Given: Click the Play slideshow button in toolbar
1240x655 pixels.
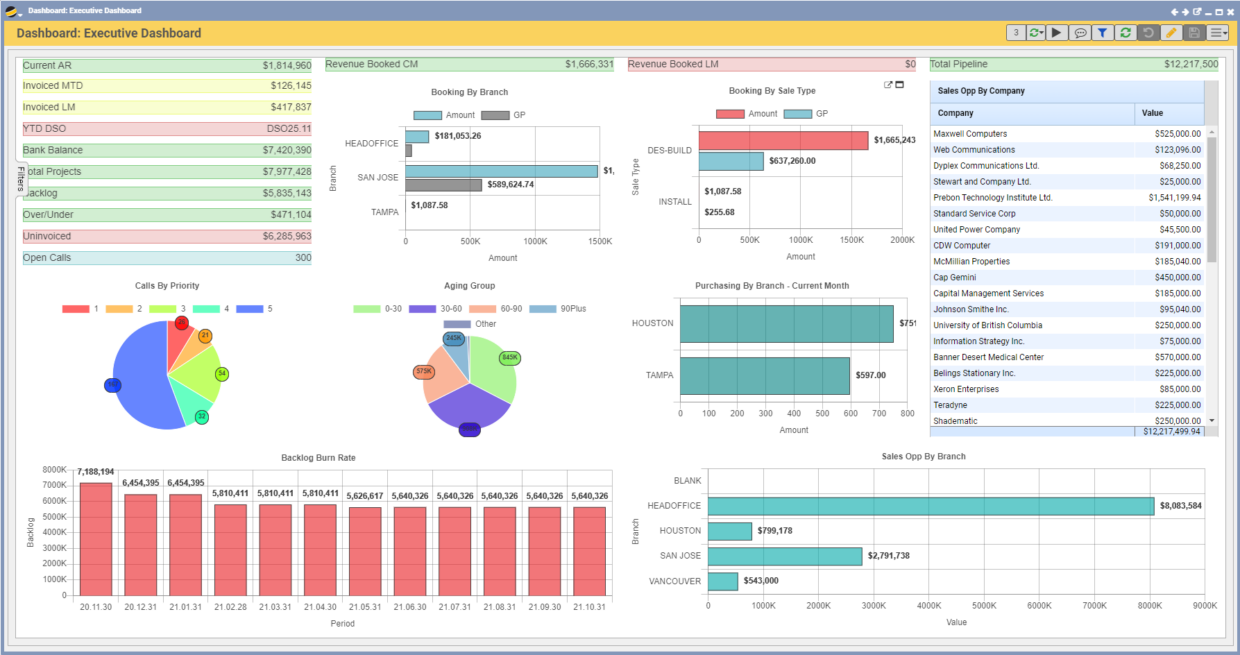Looking at the screenshot, I should [1057, 33].
